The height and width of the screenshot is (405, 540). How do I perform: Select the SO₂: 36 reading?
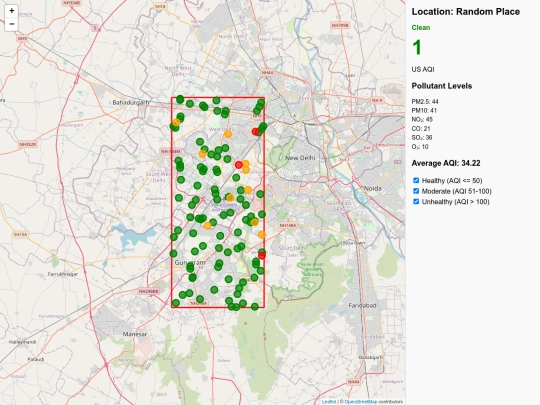tap(422, 137)
